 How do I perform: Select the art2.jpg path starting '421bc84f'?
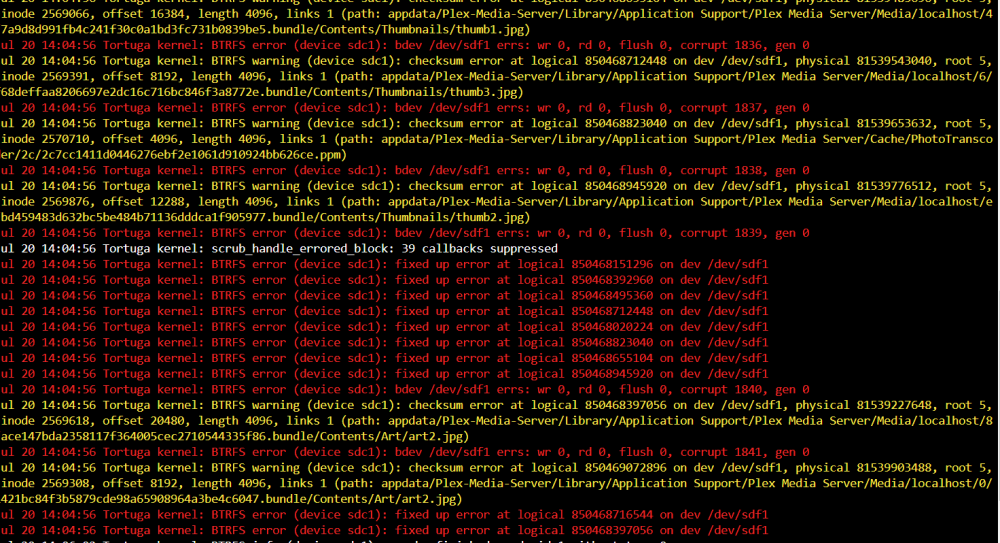(x=232, y=499)
